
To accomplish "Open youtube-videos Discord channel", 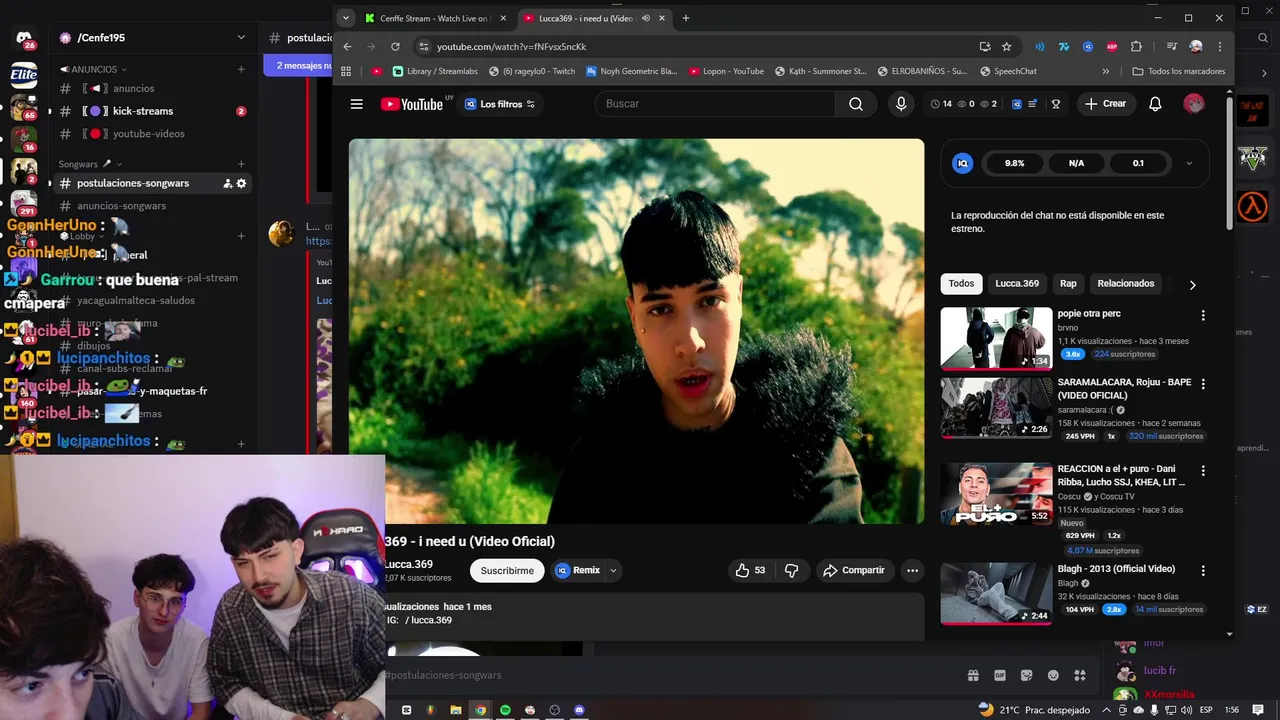I will coord(150,134).
